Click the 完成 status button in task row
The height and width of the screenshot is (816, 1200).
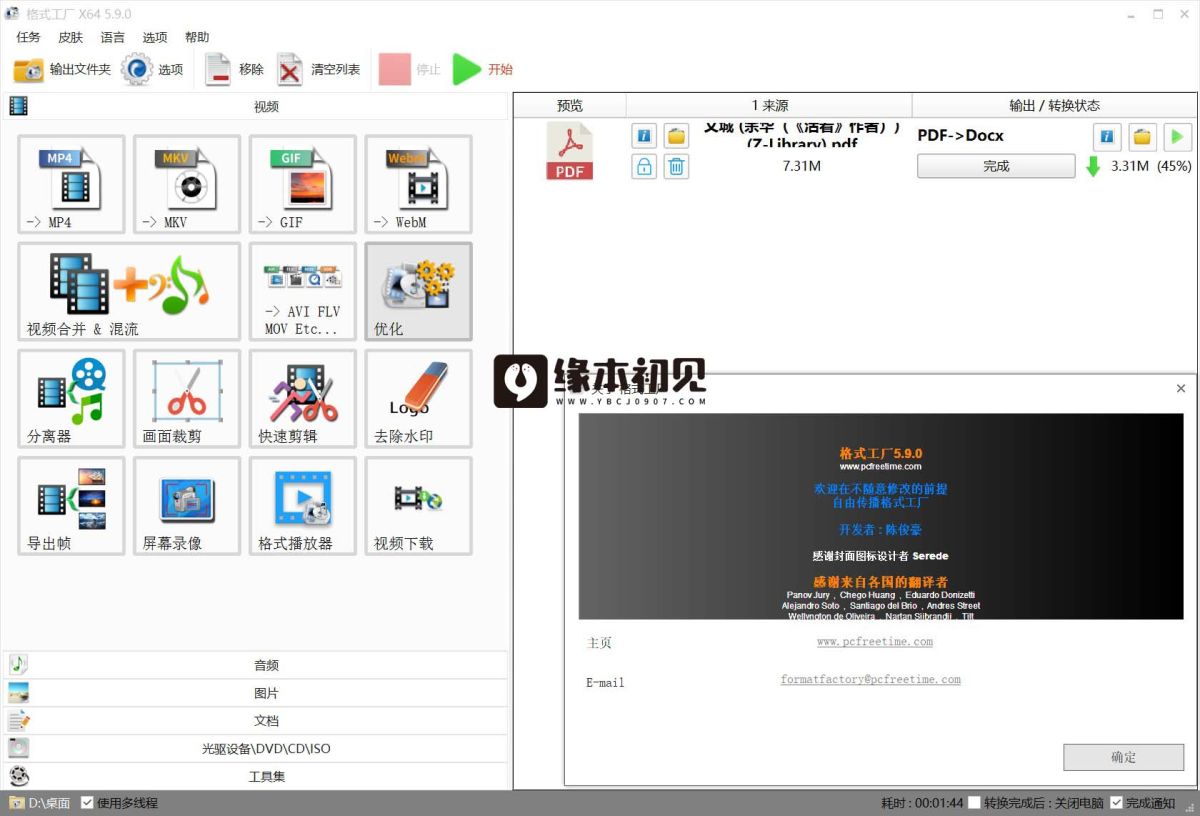(x=996, y=167)
